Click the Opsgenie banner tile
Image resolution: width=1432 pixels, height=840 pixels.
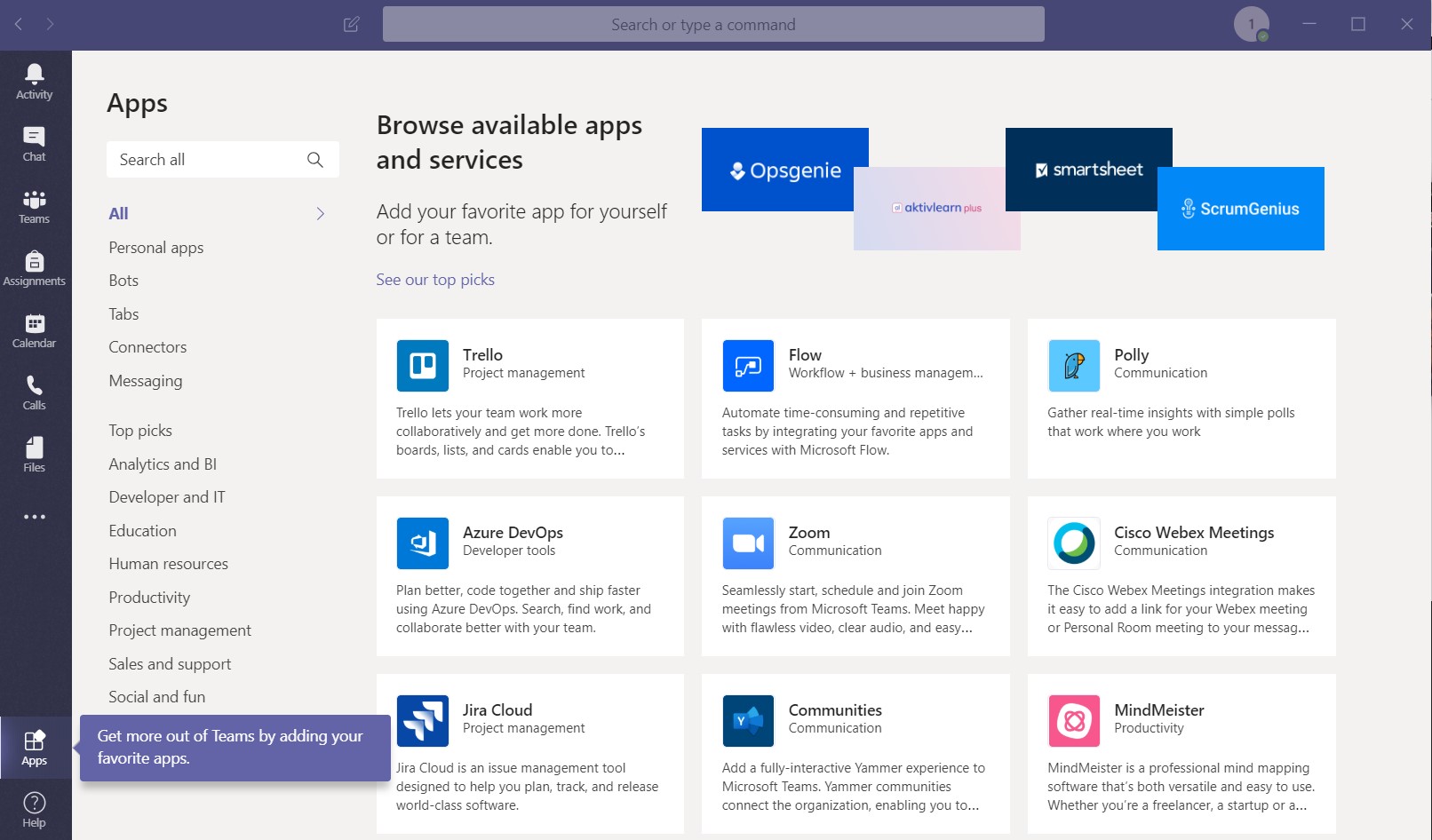(785, 170)
